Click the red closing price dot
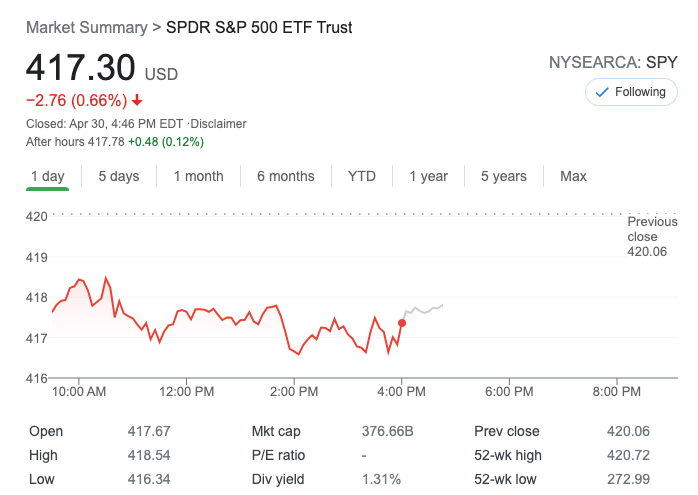Screen dimensions: 698x495 (x=402, y=322)
